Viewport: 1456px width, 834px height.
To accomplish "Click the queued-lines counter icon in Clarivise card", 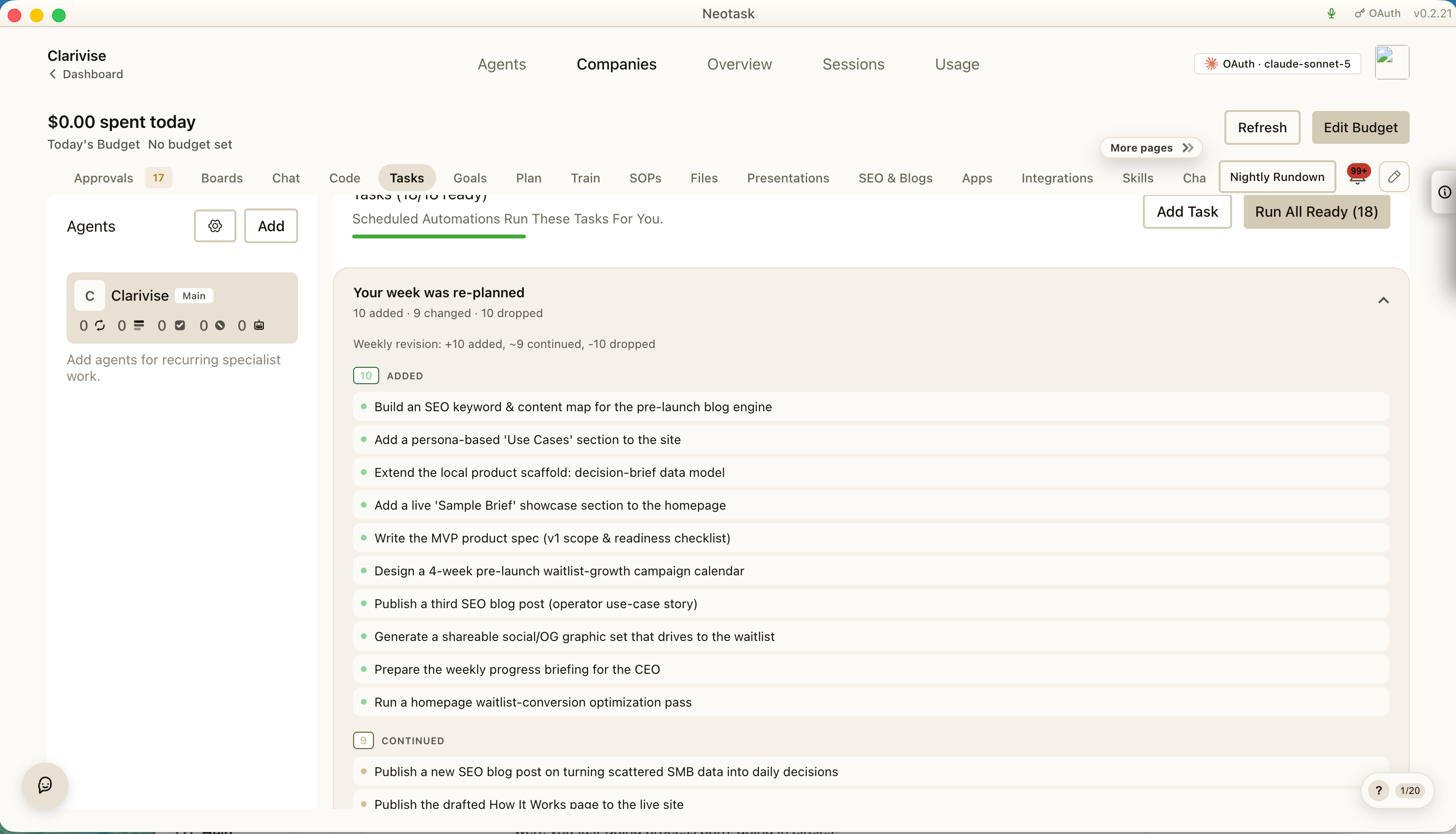I will (138, 325).
